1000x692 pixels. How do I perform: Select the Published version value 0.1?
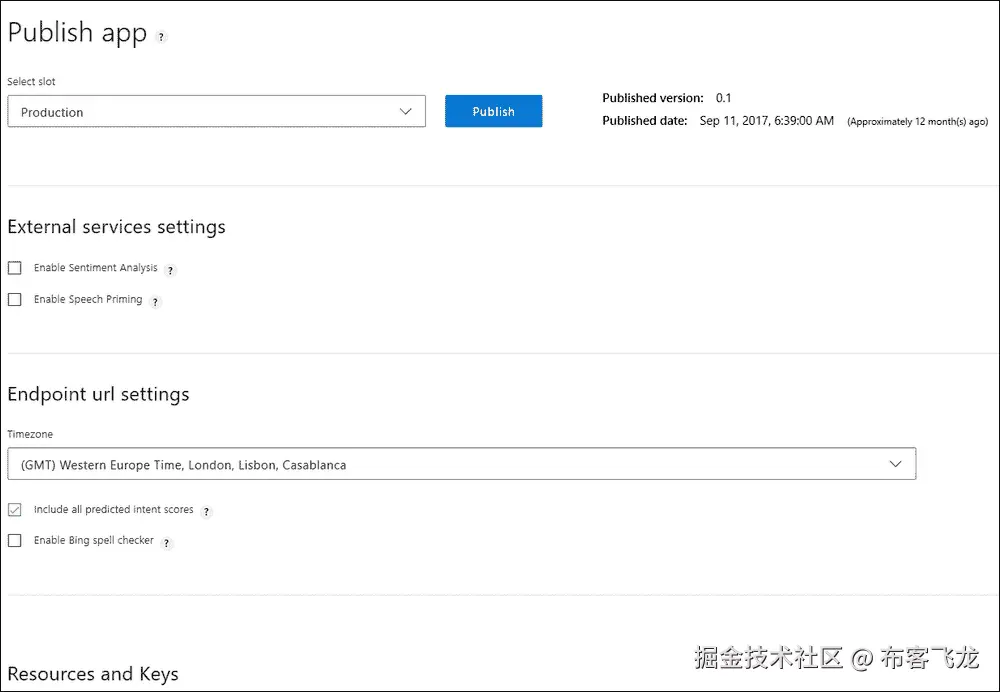click(x=723, y=98)
